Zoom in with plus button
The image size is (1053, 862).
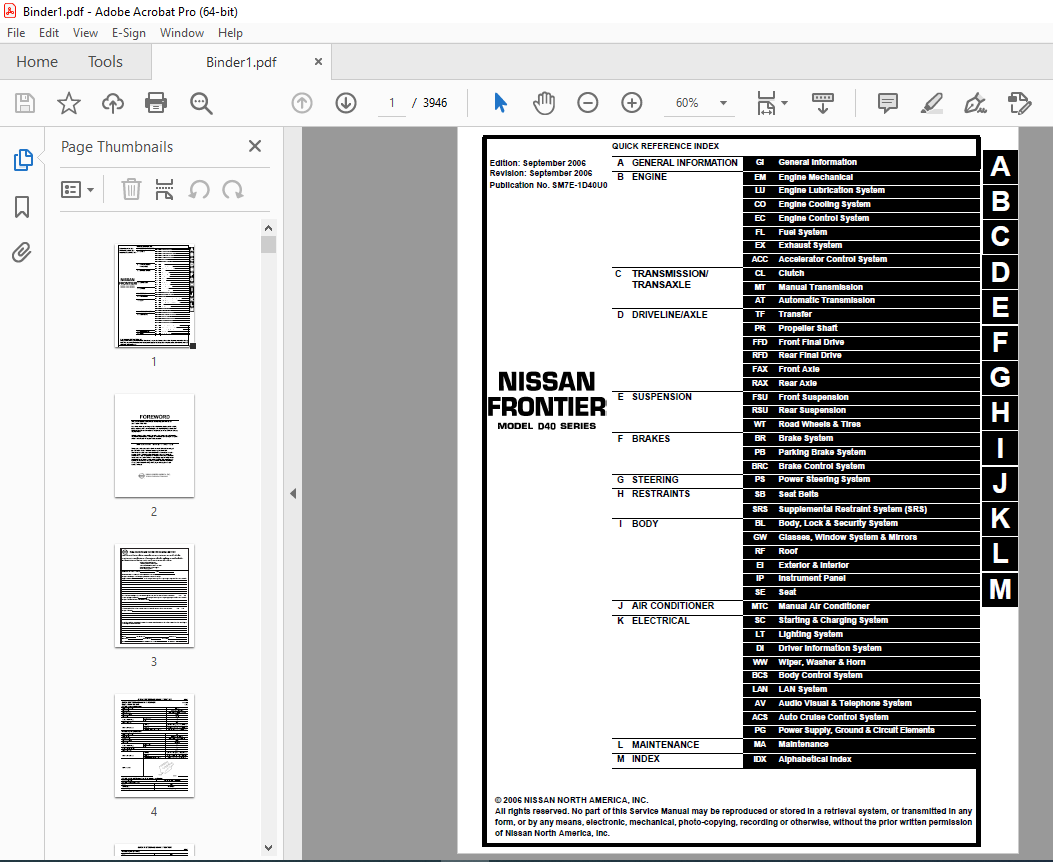[x=631, y=103]
